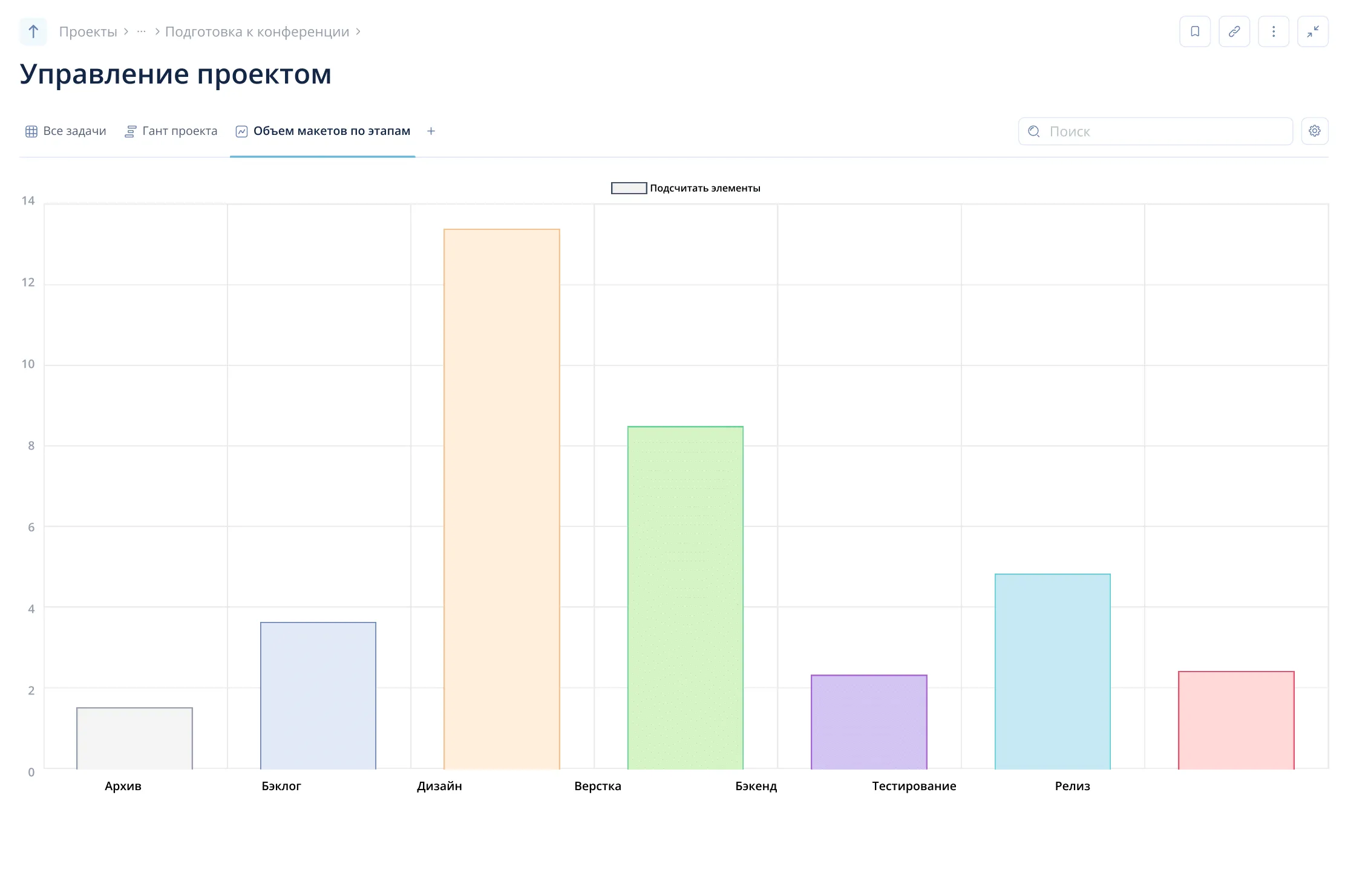The height and width of the screenshot is (896, 1345).
Task: Click the chart icon of Объем макетов tab
Action: [241, 131]
